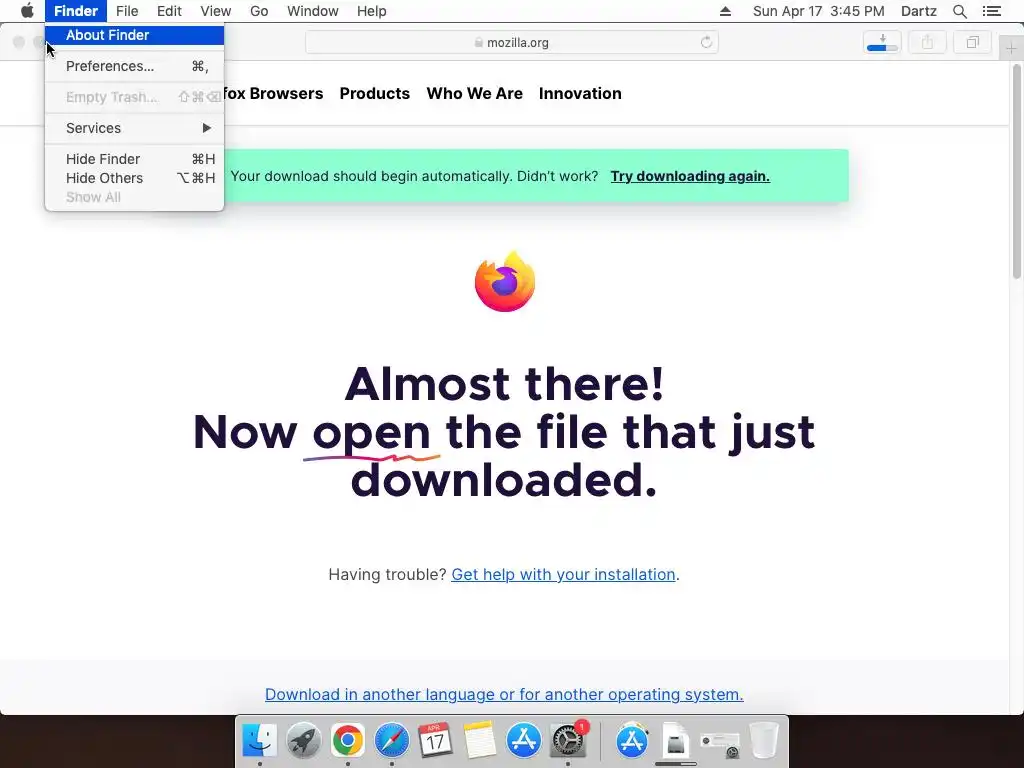The height and width of the screenshot is (768, 1024).
Task: Open Google Chrome from the Dock
Action: click(x=347, y=741)
